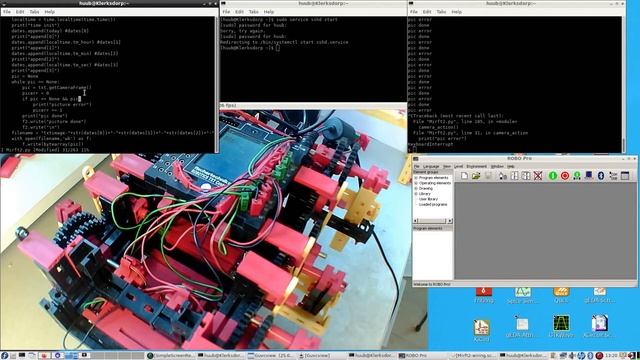This screenshot has width=640, height=360.
Task: Open View menu in ROBO Pro
Action: [447, 167]
